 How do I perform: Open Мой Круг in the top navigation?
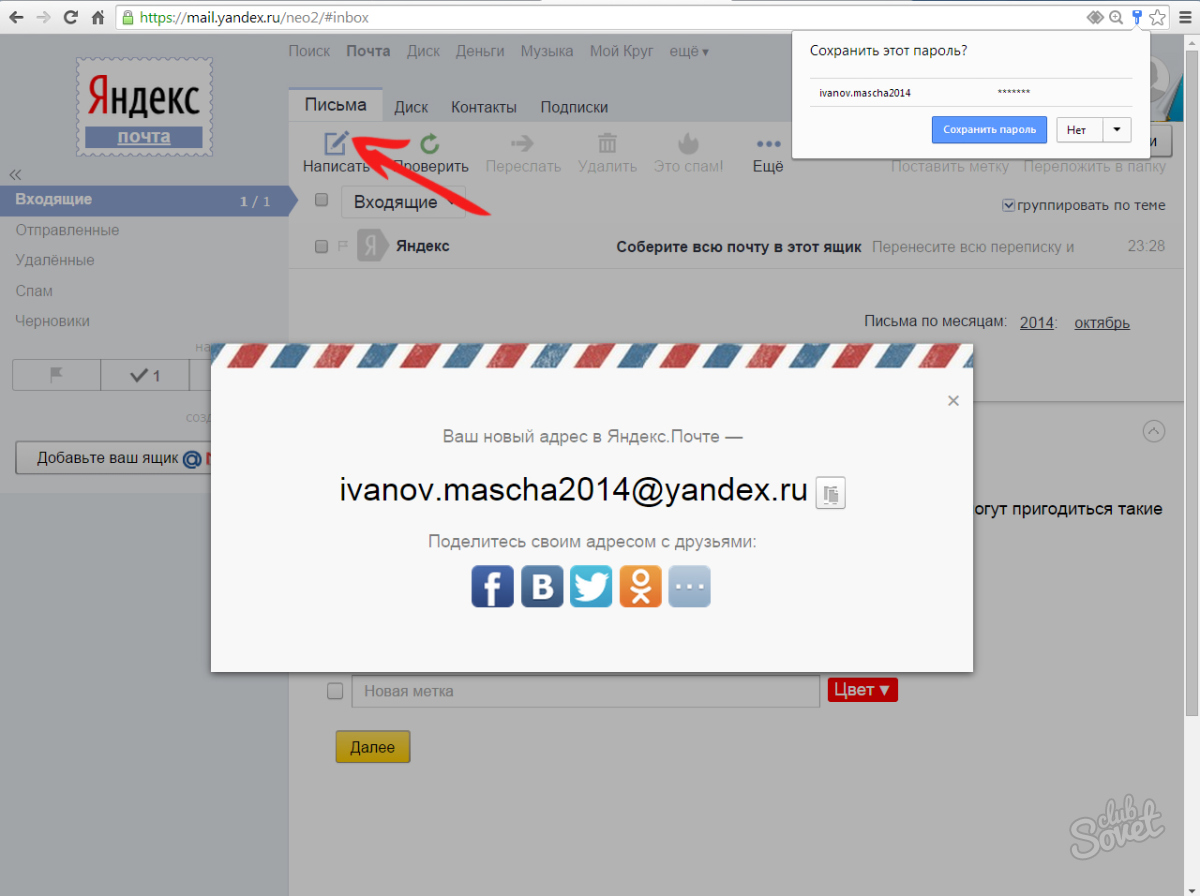[620, 51]
